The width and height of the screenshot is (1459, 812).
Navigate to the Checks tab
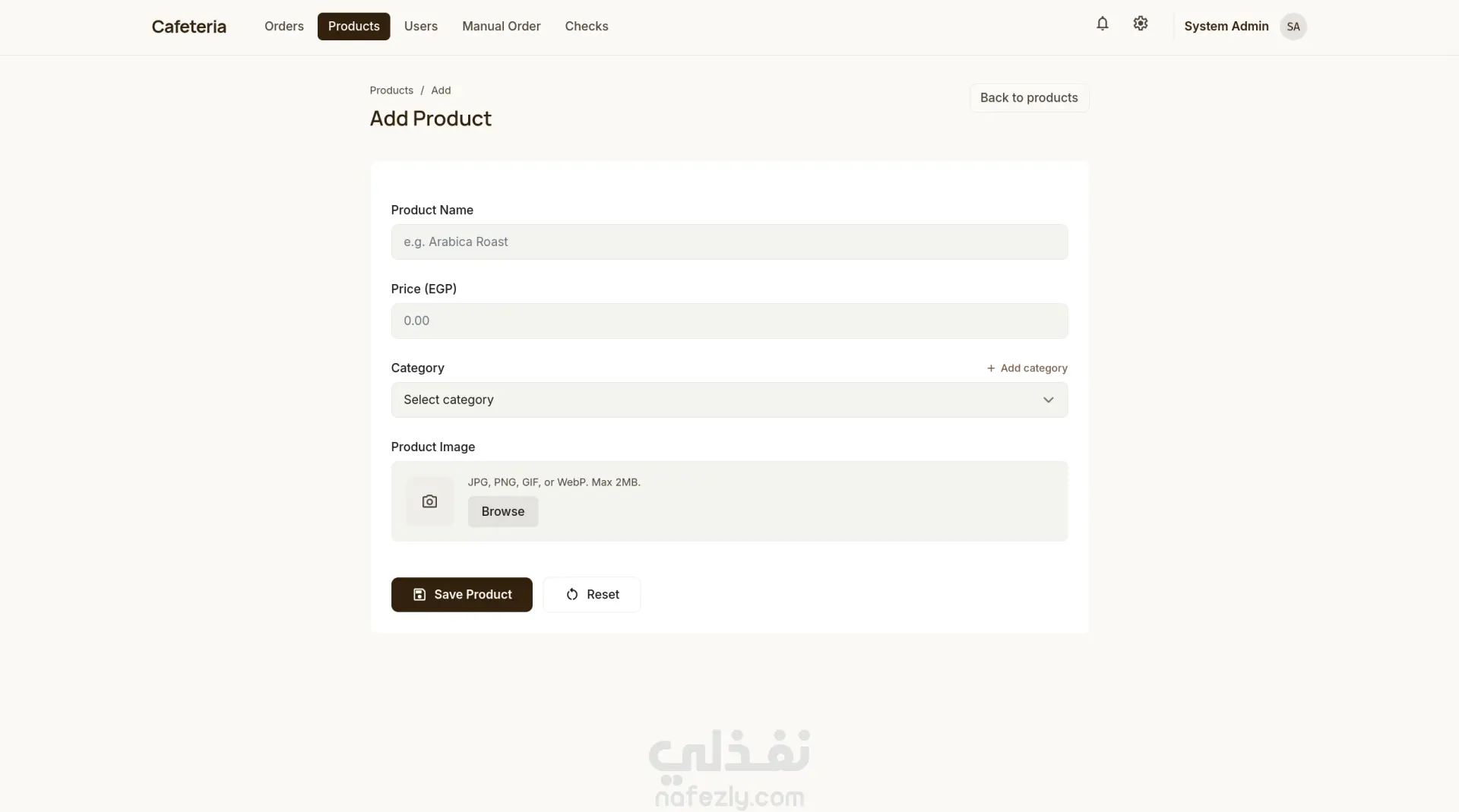pyautogui.click(x=586, y=27)
